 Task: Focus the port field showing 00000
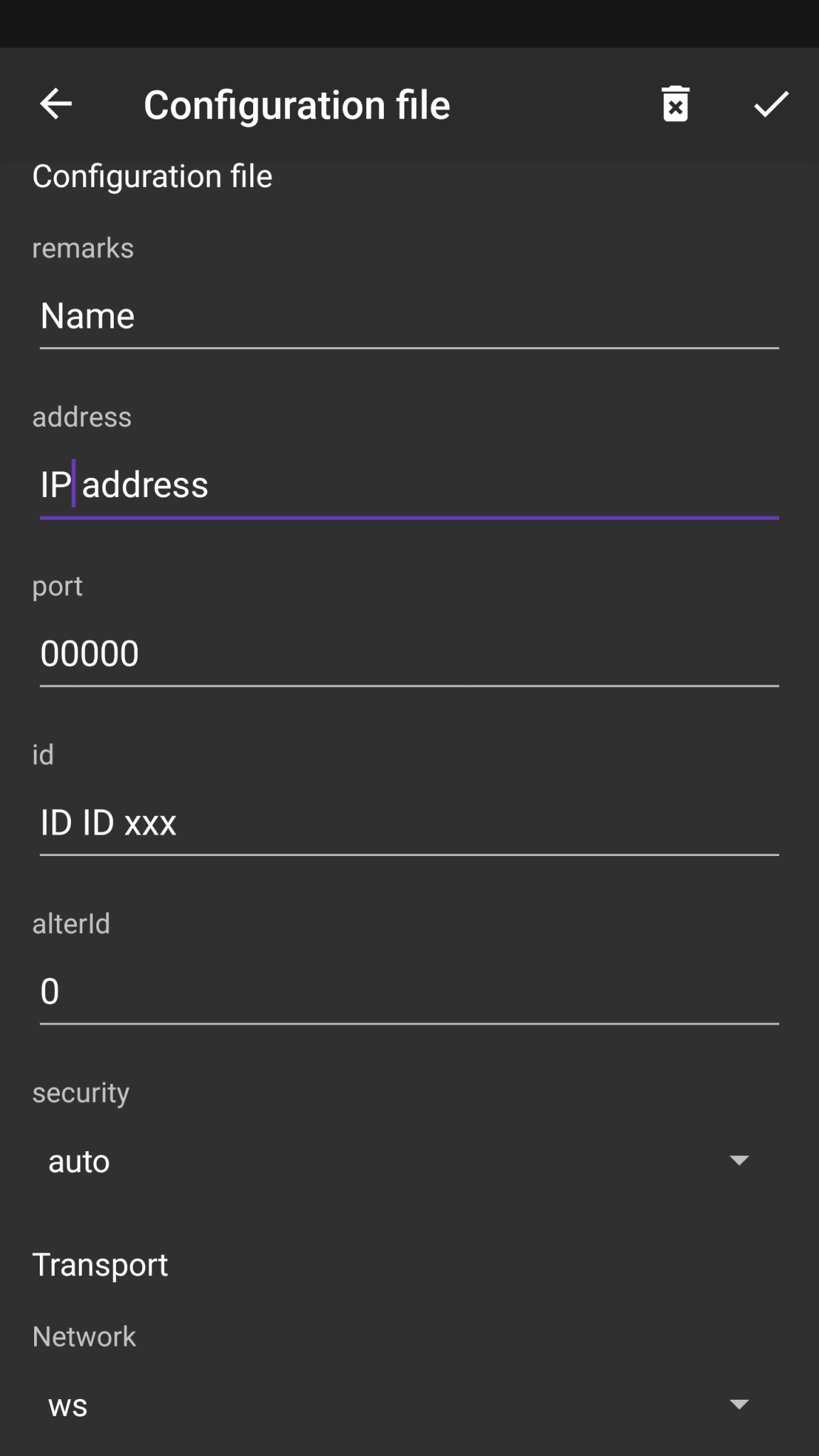point(409,652)
